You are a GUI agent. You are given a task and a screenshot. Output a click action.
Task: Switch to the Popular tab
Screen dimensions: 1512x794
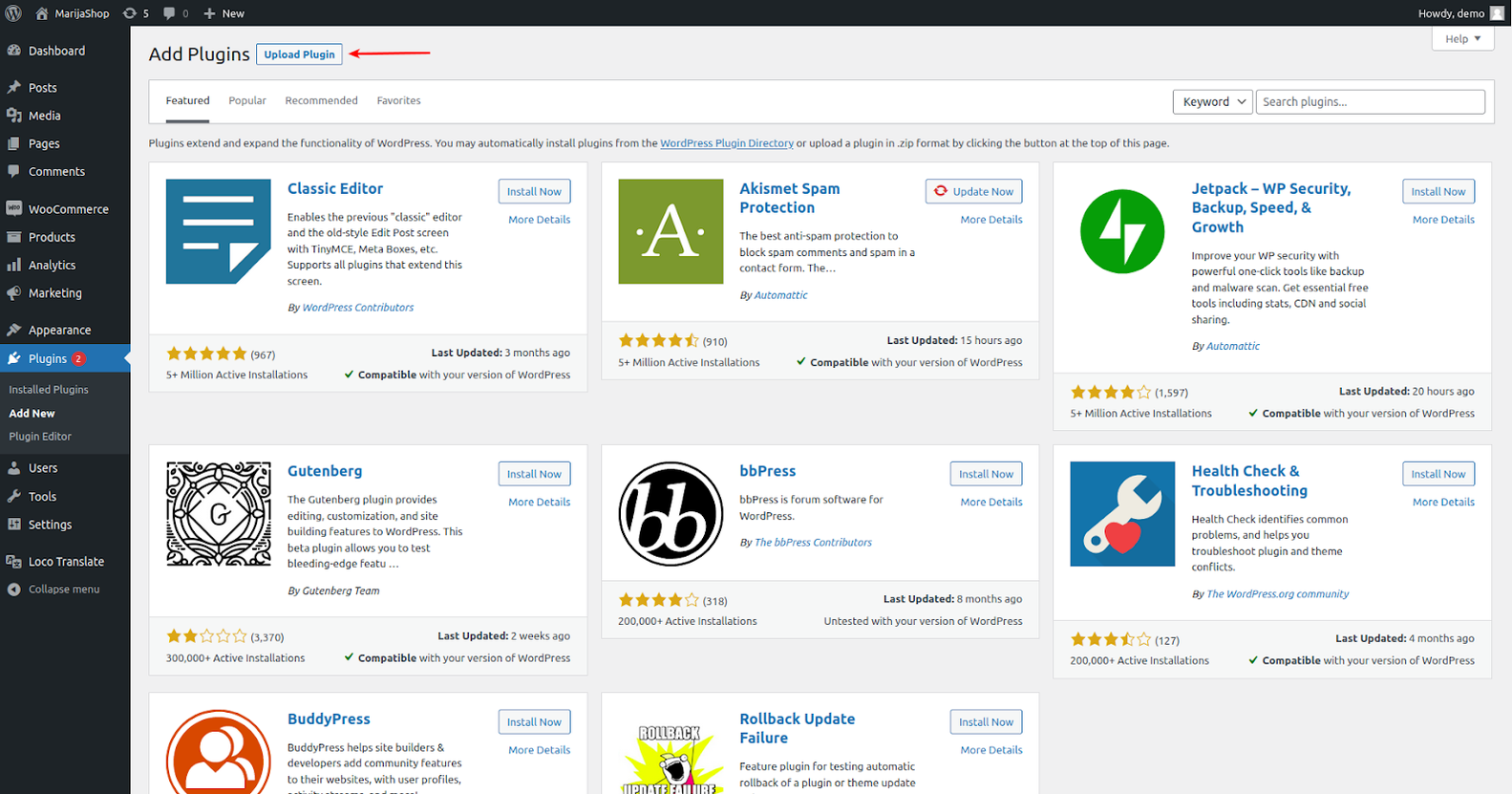(x=247, y=100)
